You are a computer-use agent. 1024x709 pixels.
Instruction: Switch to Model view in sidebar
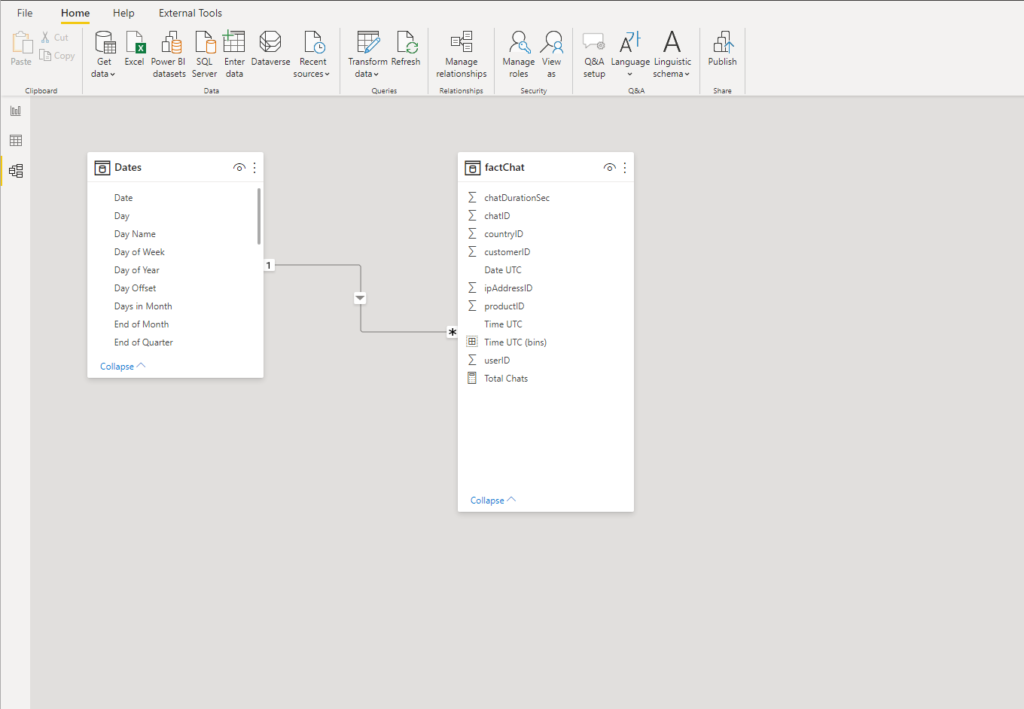tap(16, 171)
